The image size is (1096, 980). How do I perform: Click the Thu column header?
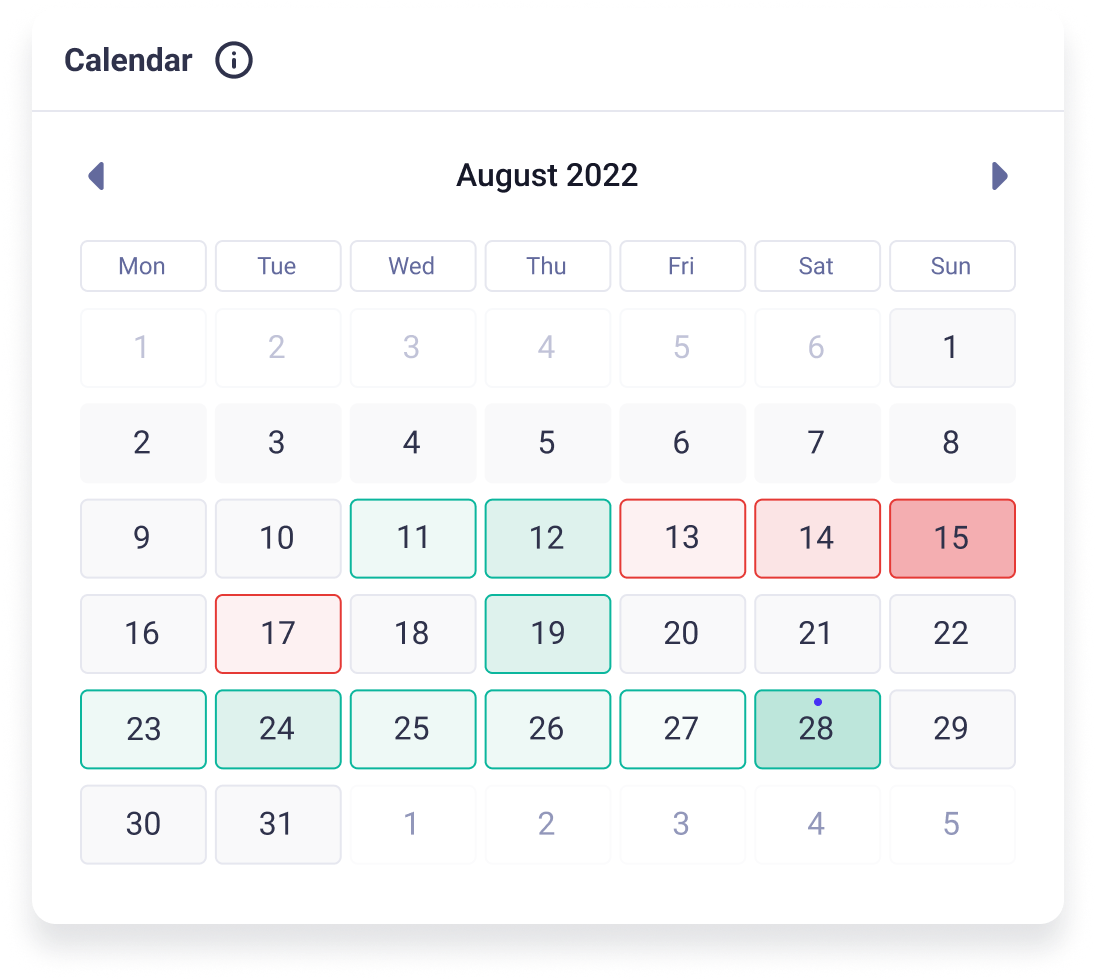pos(547,266)
